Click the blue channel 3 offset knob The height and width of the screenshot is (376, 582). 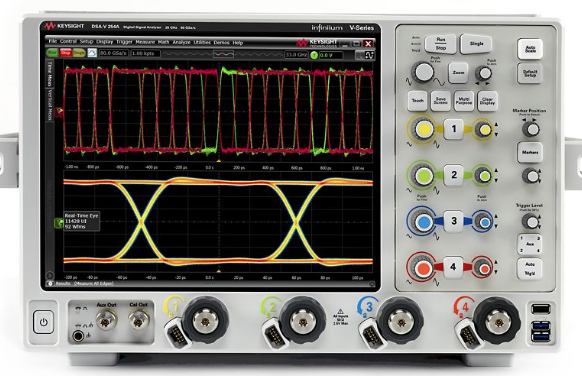[x=484, y=222]
